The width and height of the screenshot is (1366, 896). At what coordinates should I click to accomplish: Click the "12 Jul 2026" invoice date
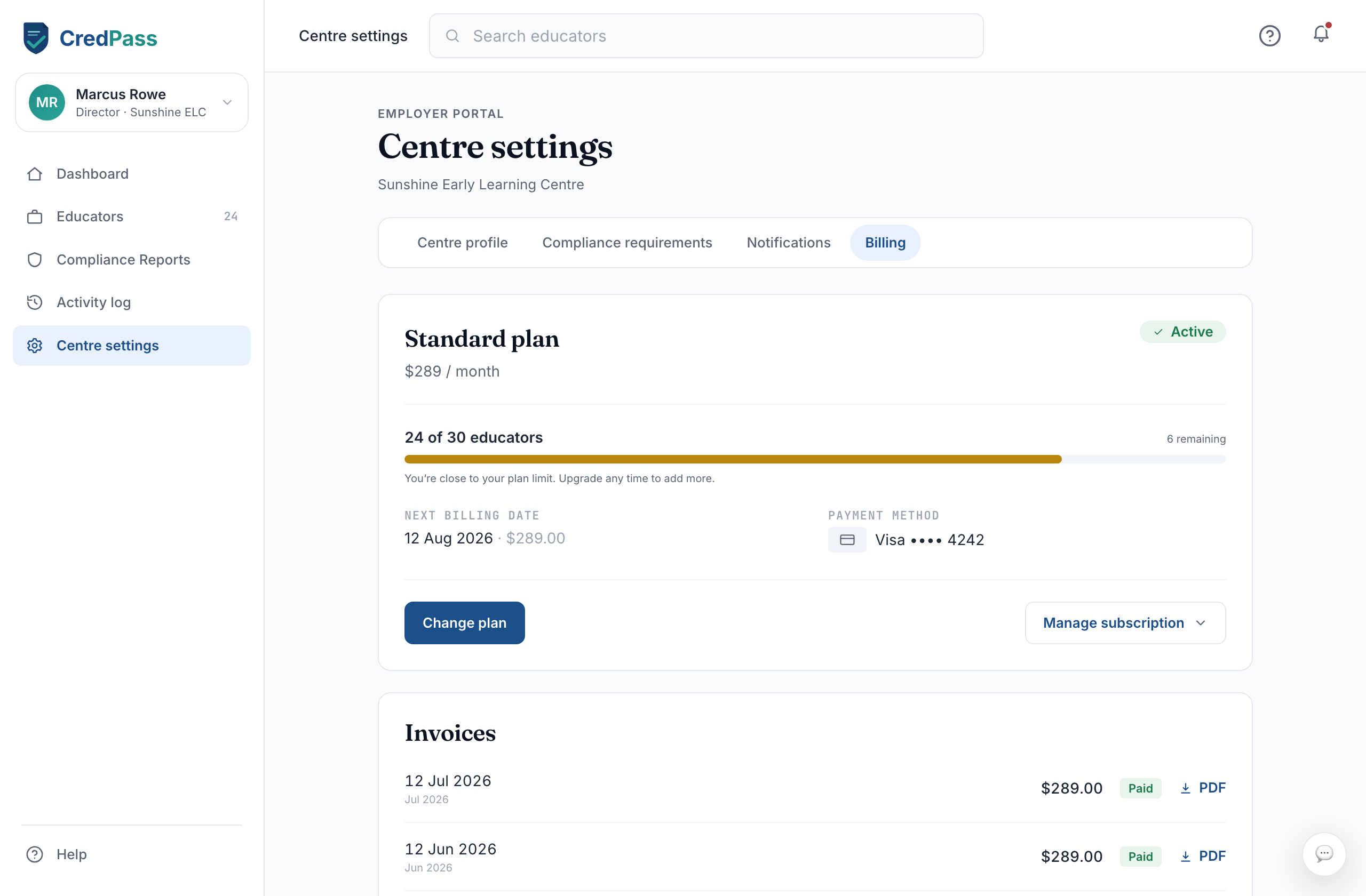(x=448, y=781)
